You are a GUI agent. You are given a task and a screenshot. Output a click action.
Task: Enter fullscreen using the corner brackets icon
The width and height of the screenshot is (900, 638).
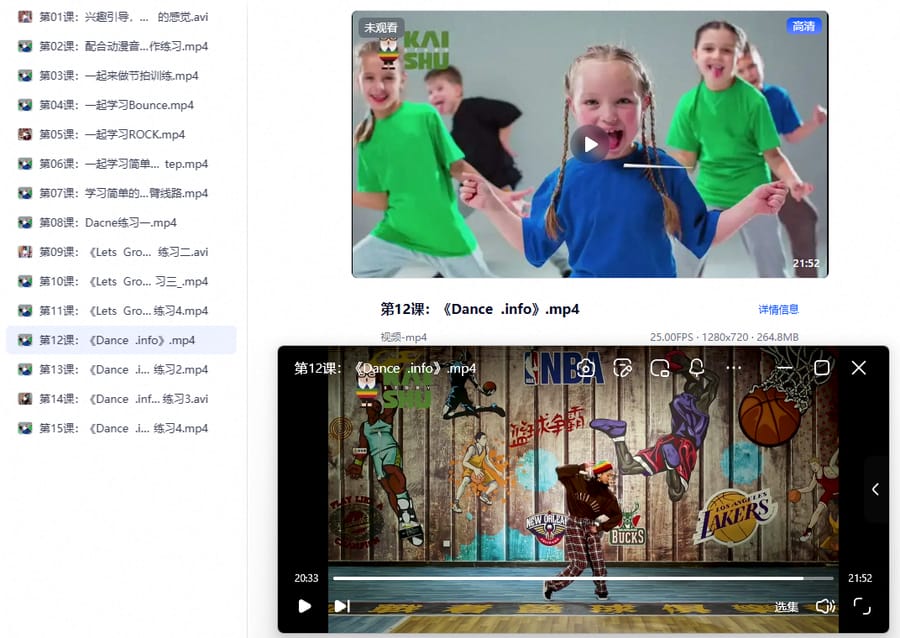pyautogui.click(x=862, y=606)
